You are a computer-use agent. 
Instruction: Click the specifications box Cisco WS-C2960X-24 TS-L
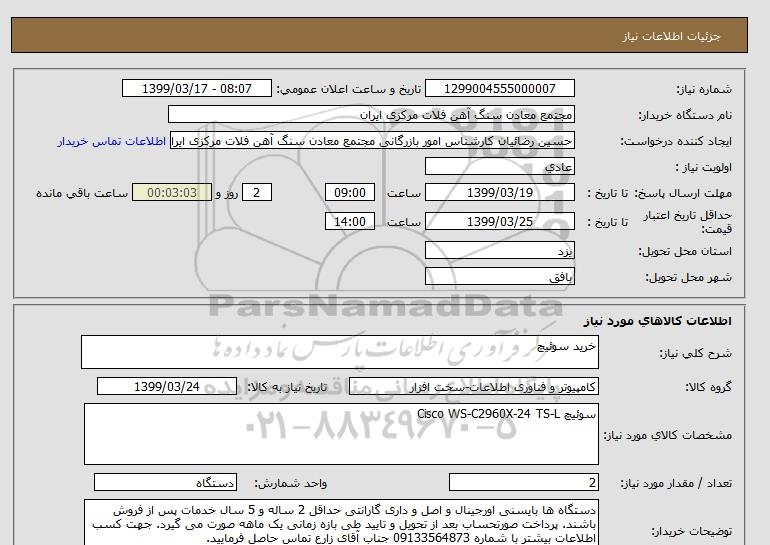click(341, 434)
